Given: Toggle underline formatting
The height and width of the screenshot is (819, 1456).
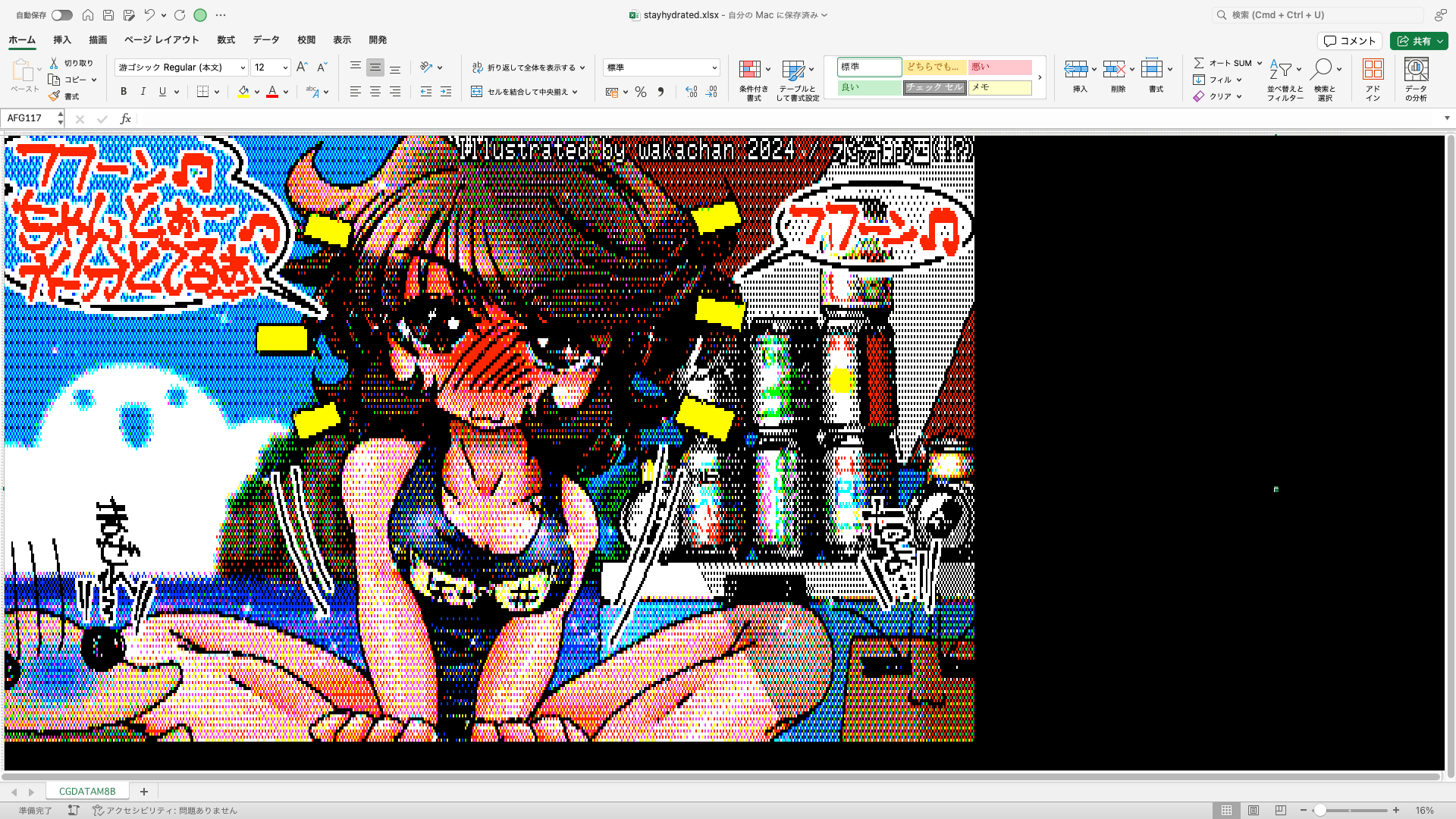Looking at the screenshot, I should [x=162, y=92].
